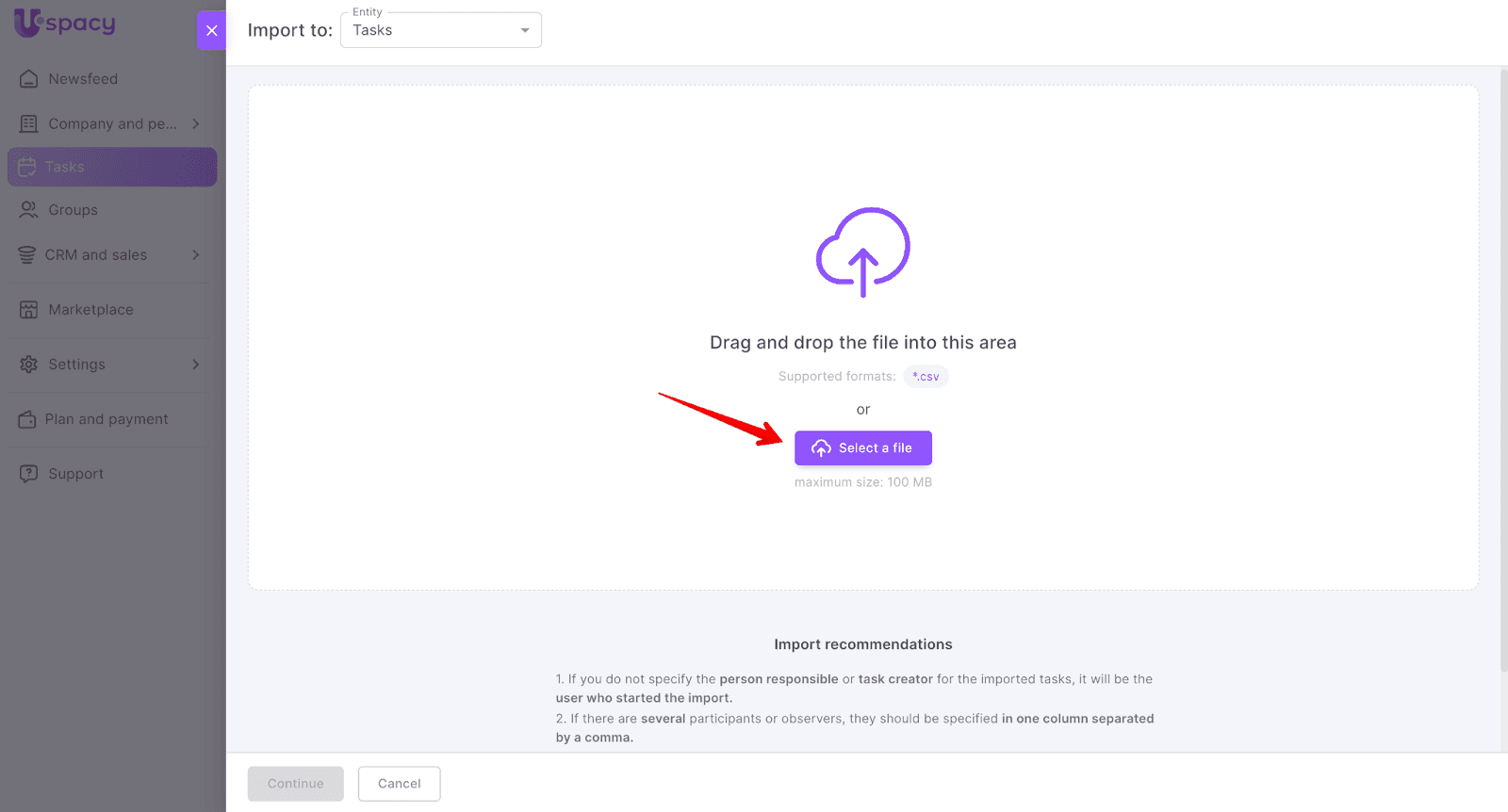Viewport: 1508px width, 812px height.
Task: Click the Newsfeed bell icon
Action: tap(29, 79)
